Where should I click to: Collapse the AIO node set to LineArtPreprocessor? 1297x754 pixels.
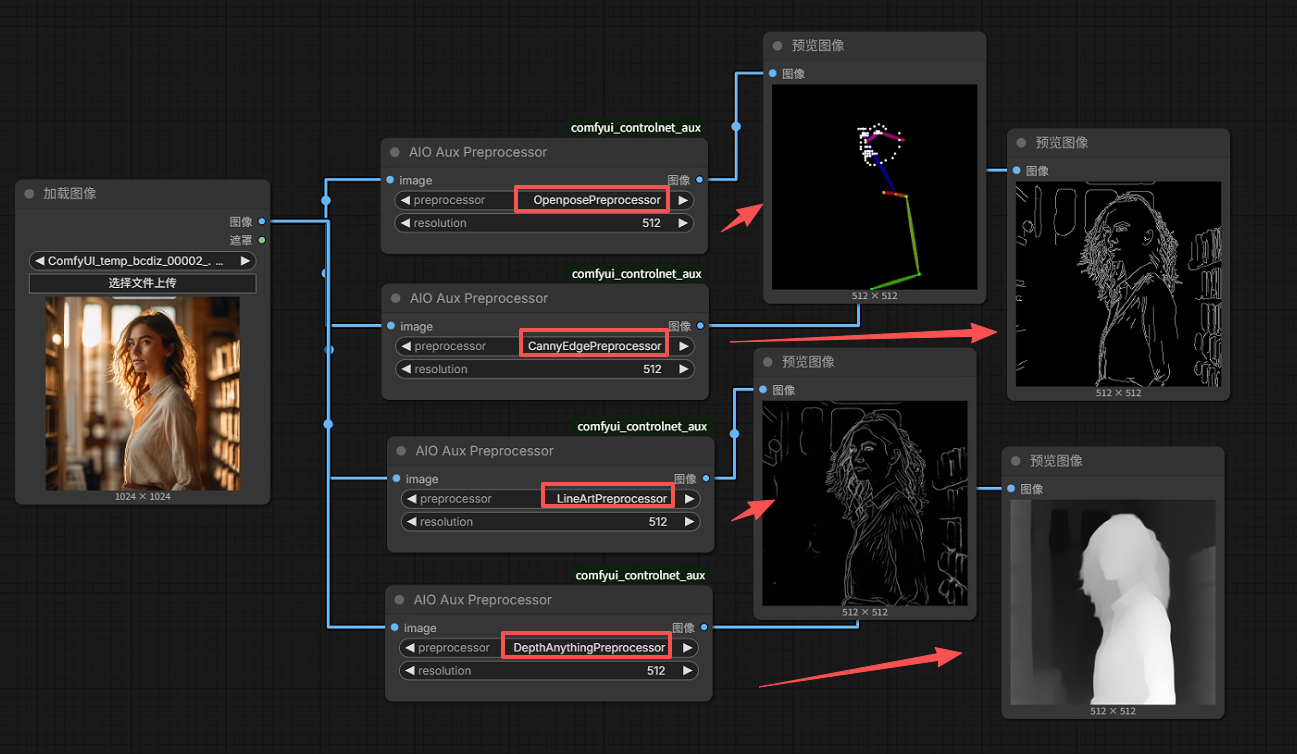point(402,452)
